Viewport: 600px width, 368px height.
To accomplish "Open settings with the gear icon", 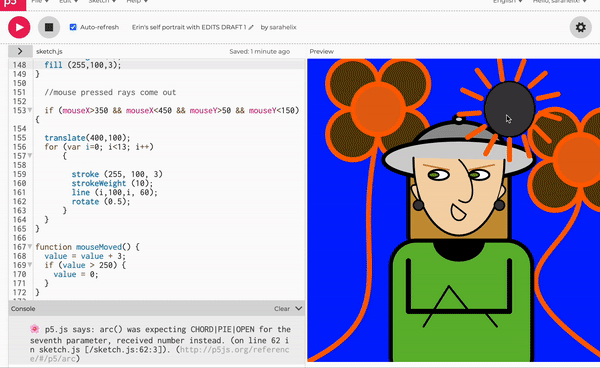I will pos(580,28).
